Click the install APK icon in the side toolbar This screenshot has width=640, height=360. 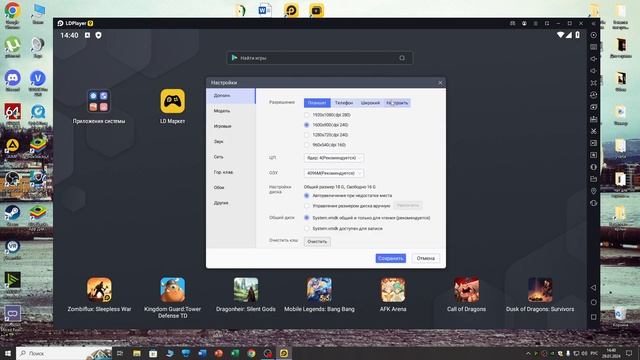pos(594,119)
